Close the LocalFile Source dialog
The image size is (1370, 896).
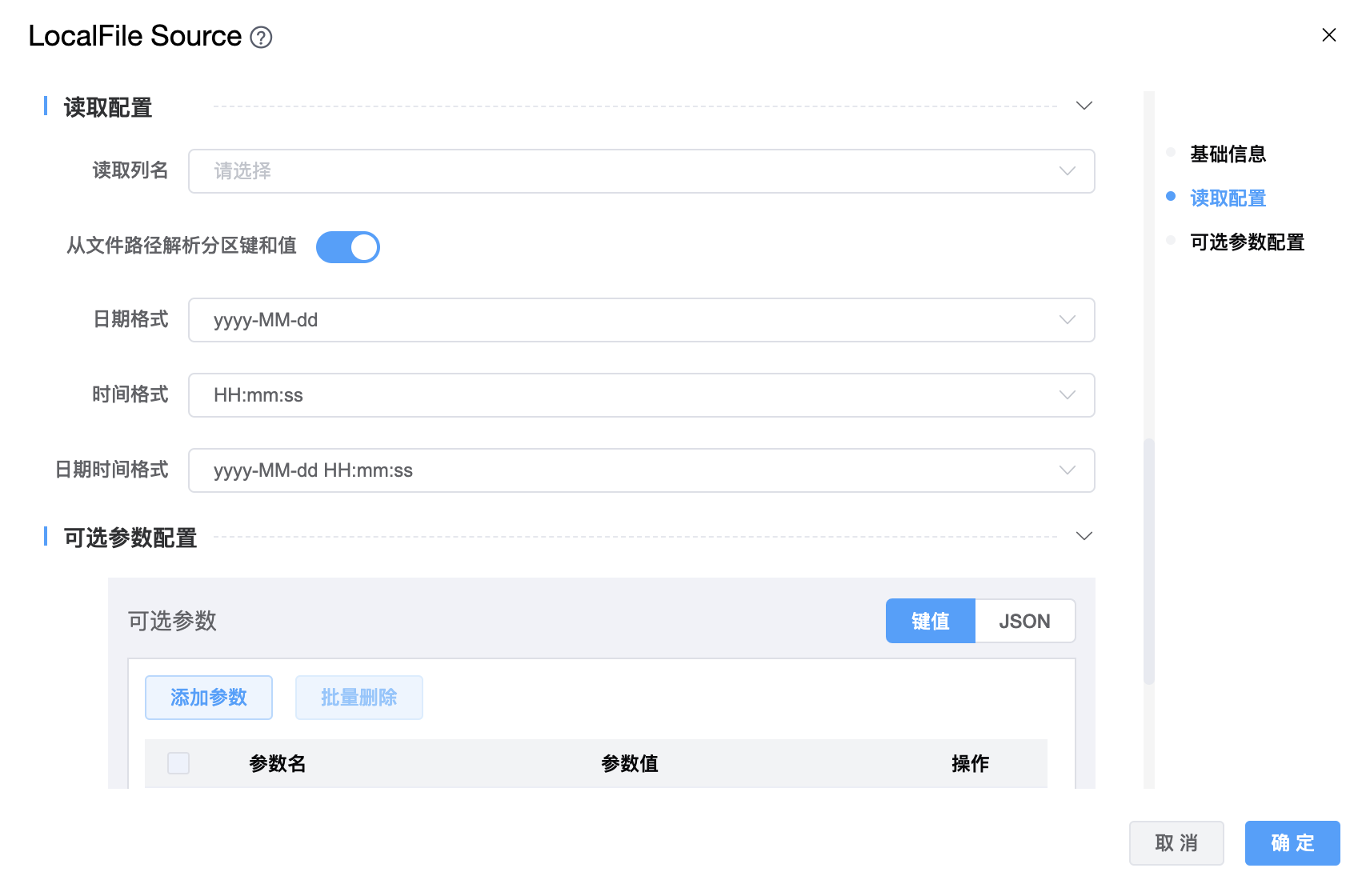point(1328,35)
